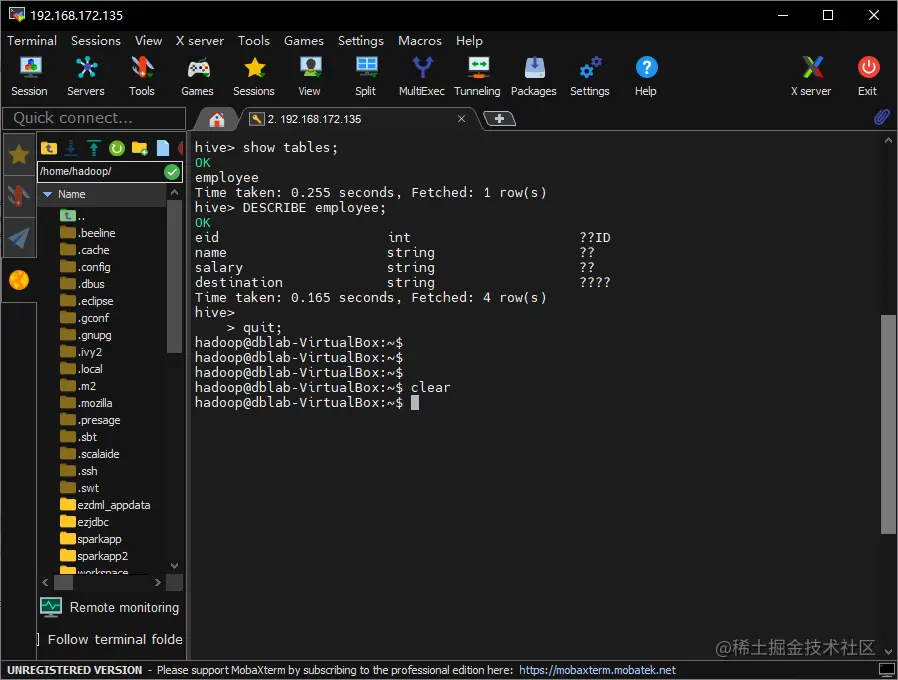
Task: Click the SFTP upload arrow icon
Action: pyautogui.click(x=94, y=148)
